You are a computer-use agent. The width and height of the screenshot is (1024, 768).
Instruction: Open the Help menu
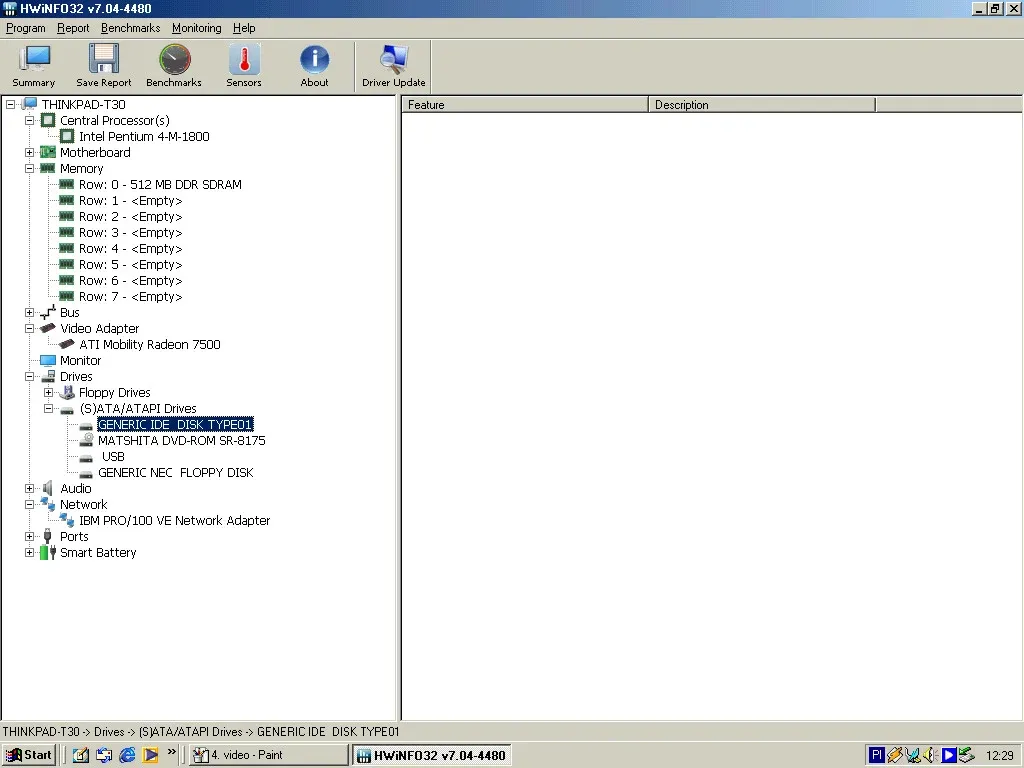tap(244, 28)
